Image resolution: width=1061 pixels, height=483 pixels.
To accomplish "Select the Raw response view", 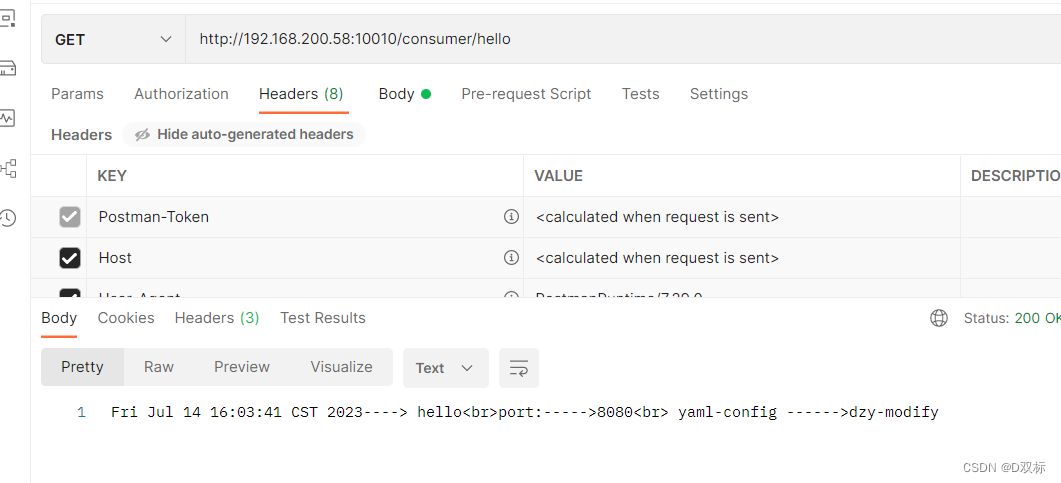I will (x=159, y=367).
